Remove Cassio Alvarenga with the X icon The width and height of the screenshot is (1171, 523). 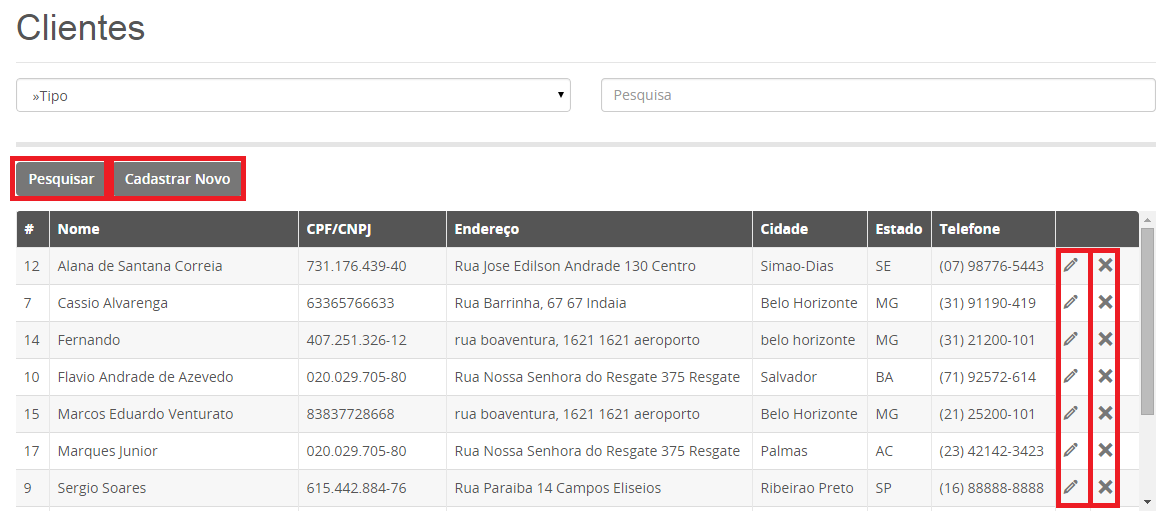[x=1106, y=302]
